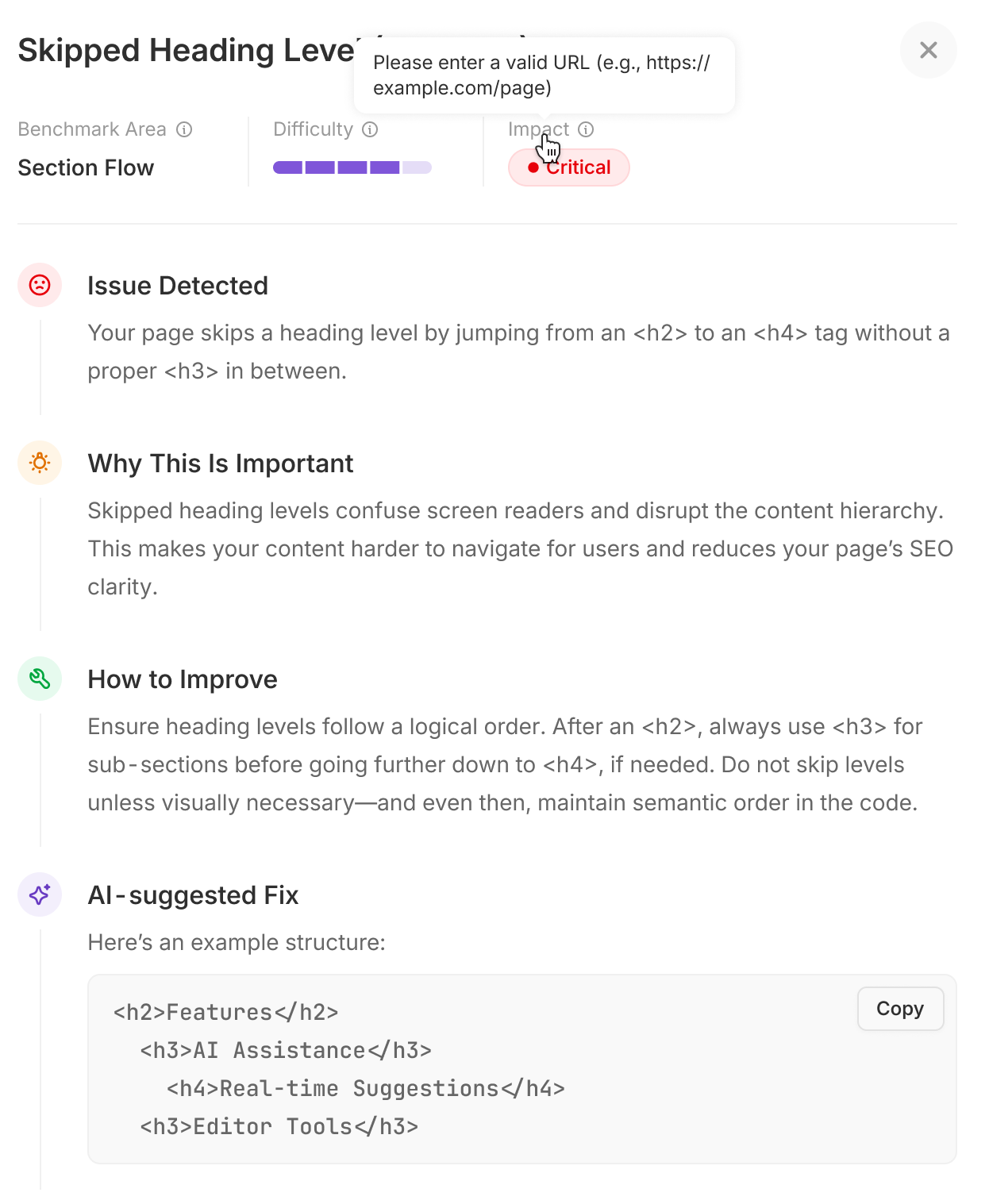This screenshot has width=989, height=1204.
Task: Click the Section Flow benchmark label
Action: tap(86, 167)
